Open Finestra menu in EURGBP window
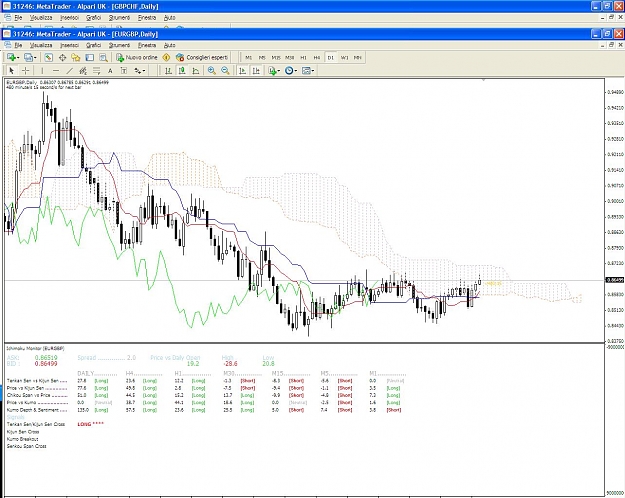Screen dimensions: 625x498 coord(147,45)
